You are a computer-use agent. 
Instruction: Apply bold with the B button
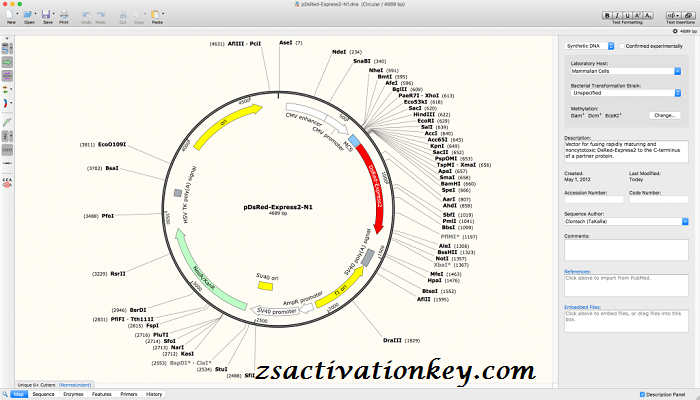607,15
